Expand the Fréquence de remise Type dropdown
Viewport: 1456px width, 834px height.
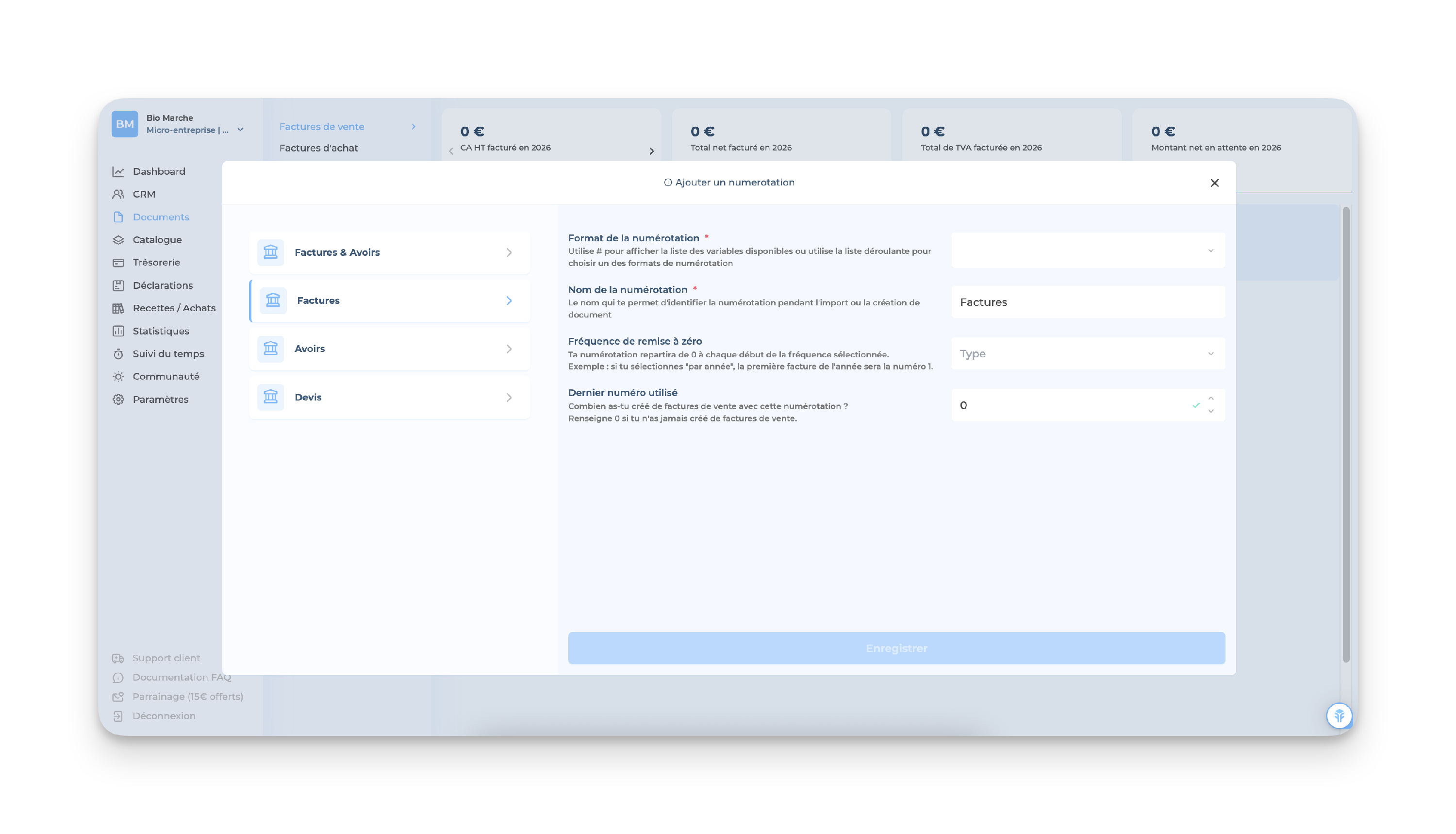click(1087, 353)
